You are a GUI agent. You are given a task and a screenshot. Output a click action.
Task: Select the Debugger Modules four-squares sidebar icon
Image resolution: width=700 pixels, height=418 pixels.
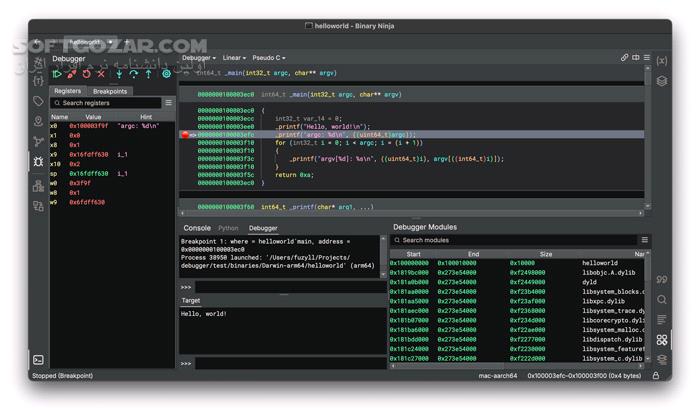(662, 340)
